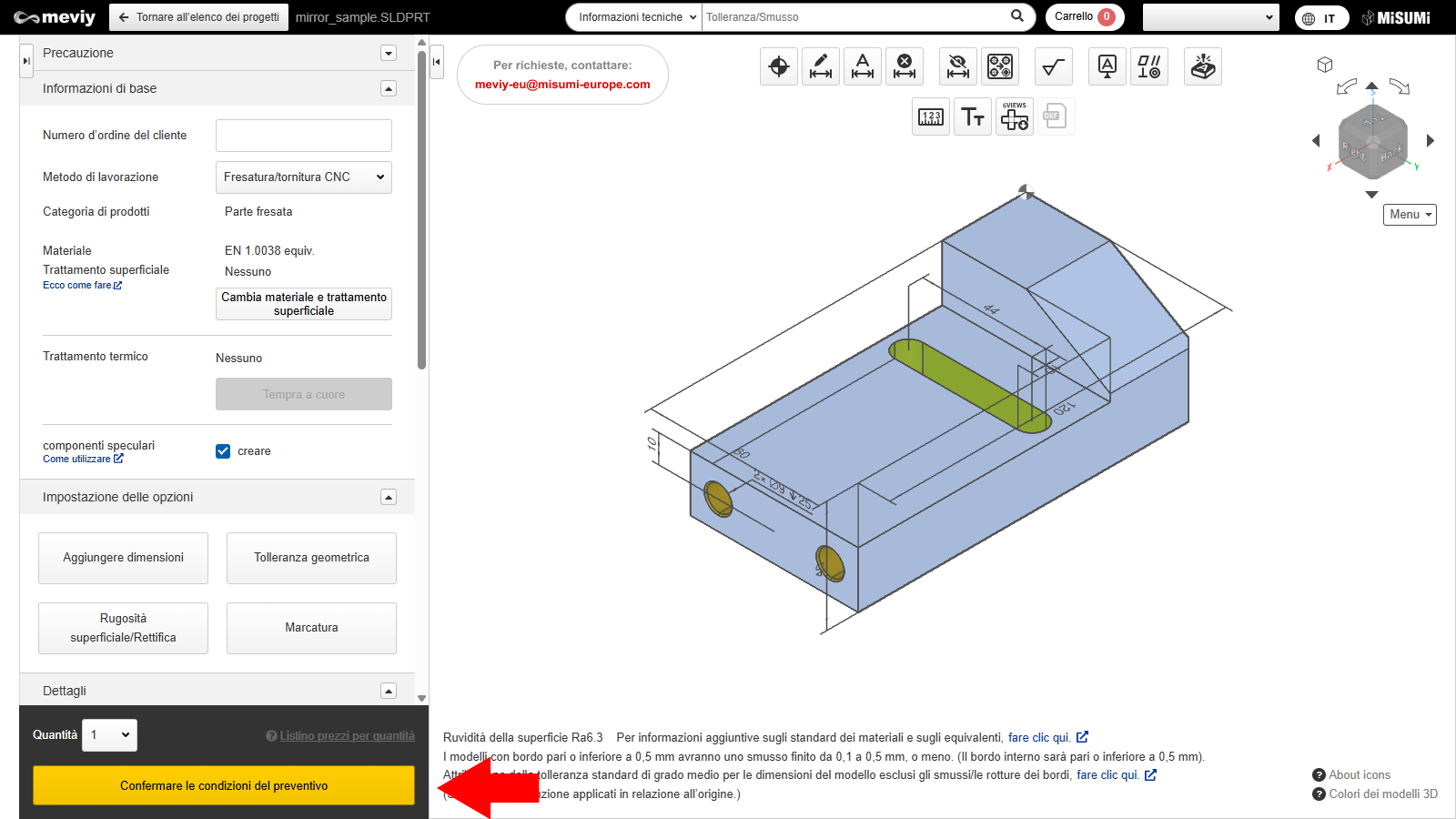1456x819 pixels.
Task: Click the text size Tt icon
Action: pyautogui.click(x=973, y=116)
